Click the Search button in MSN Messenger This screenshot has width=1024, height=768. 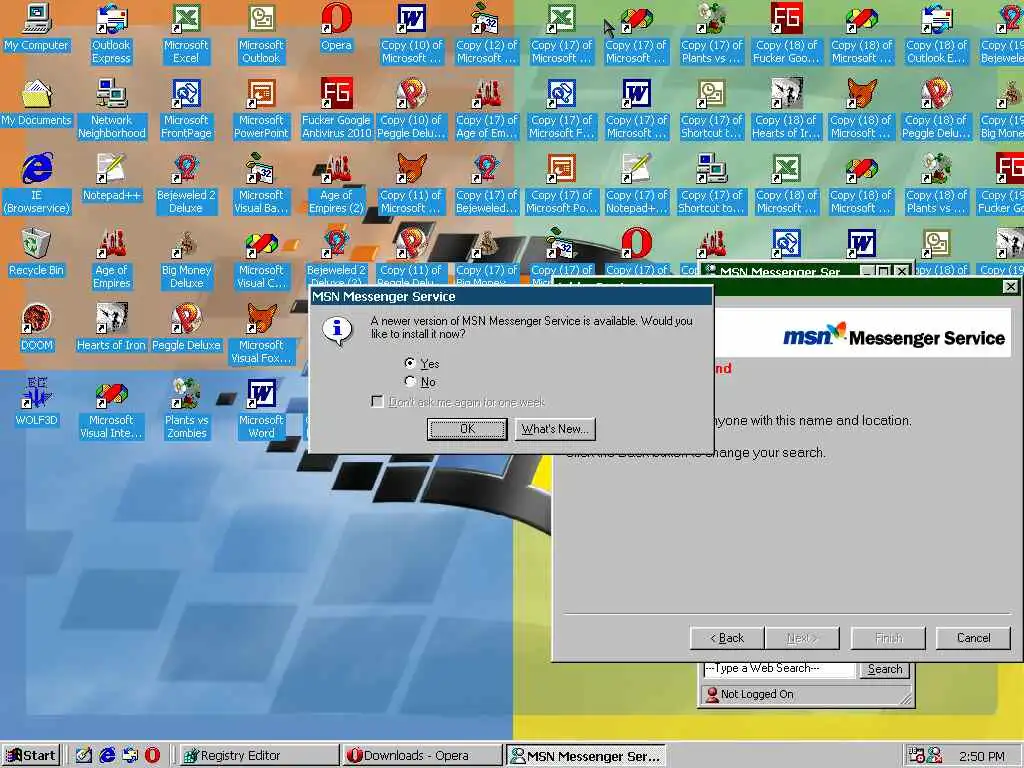point(885,669)
